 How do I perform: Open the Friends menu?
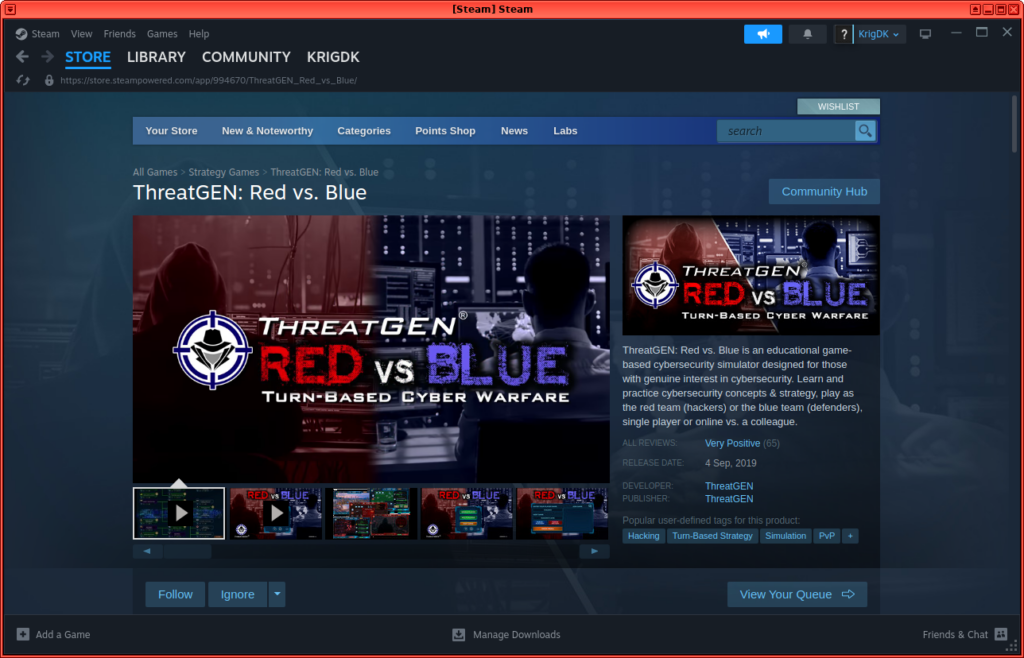point(120,34)
